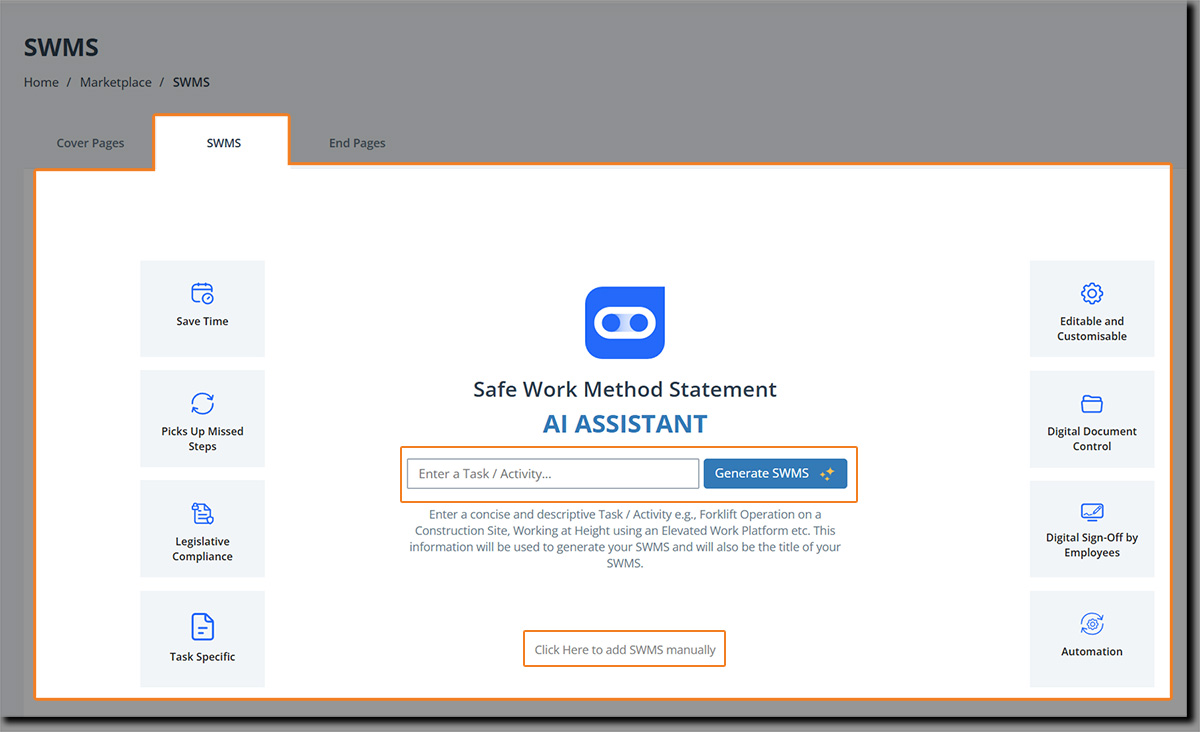Open the End Pages tab
Viewport: 1200px width, 732px height.
tap(357, 143)
